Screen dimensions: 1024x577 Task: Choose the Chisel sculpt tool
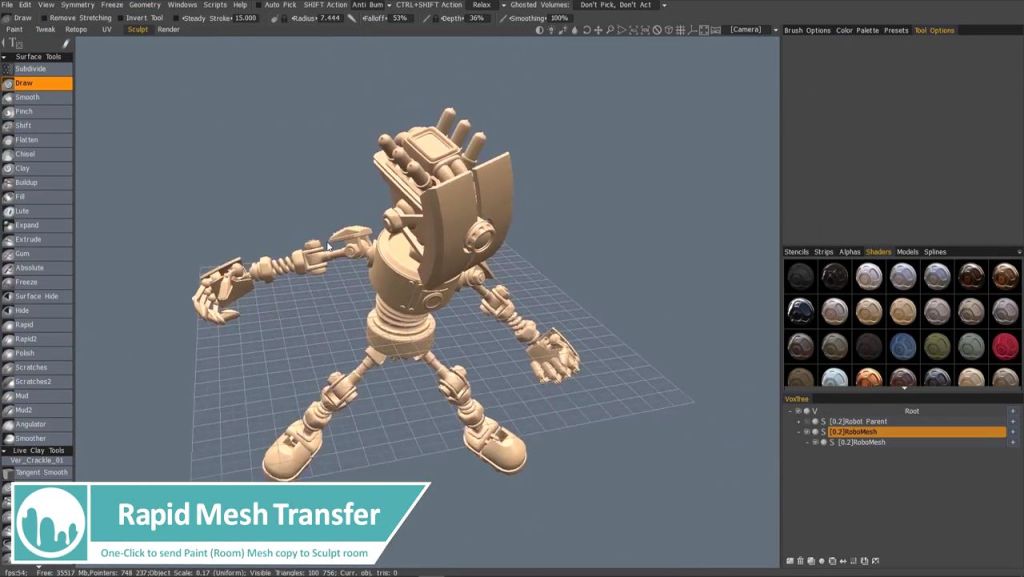[37, 154]
